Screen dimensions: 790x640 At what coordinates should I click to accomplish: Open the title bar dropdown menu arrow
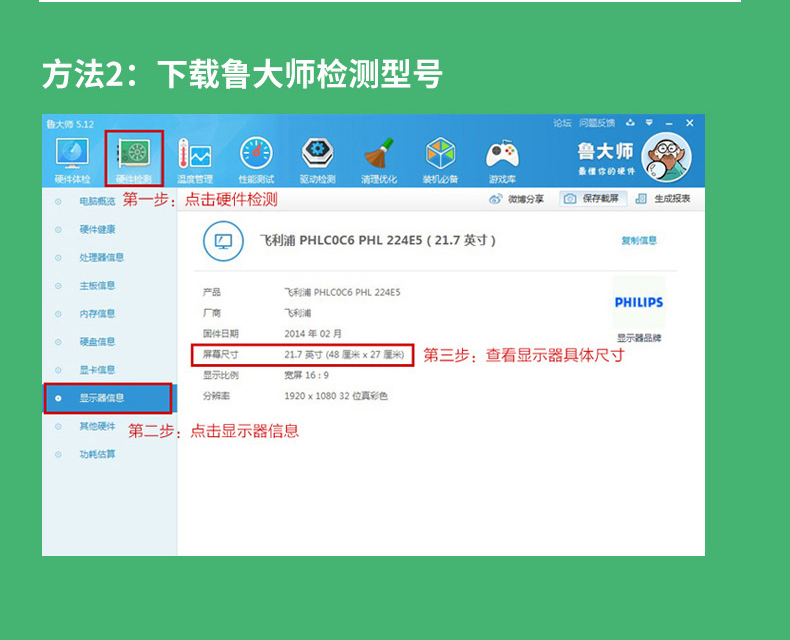[x=649, y=122]
